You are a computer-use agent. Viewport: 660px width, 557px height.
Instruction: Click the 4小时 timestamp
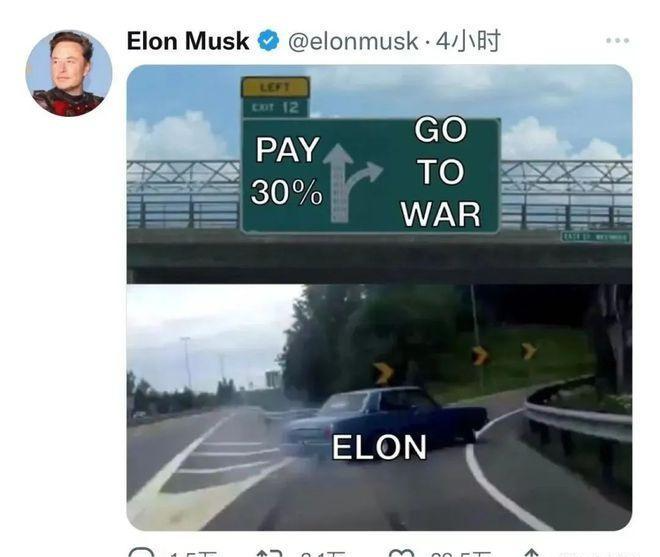tap(468, 41)
